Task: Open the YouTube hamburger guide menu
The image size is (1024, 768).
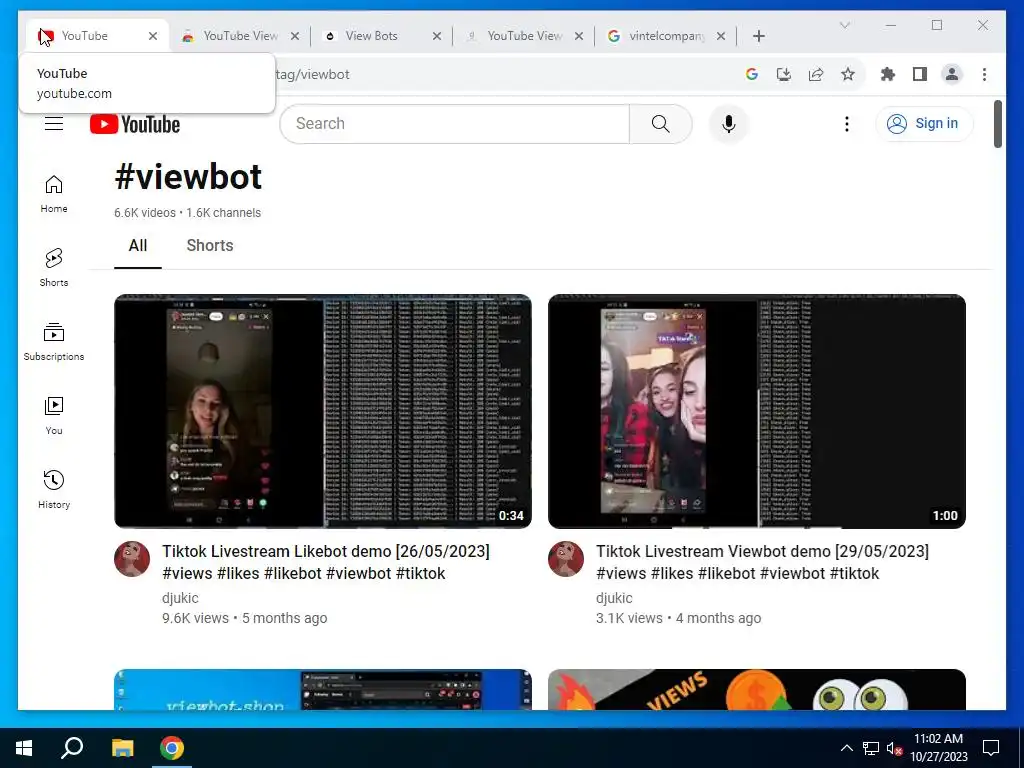Action: pos(54,123)
